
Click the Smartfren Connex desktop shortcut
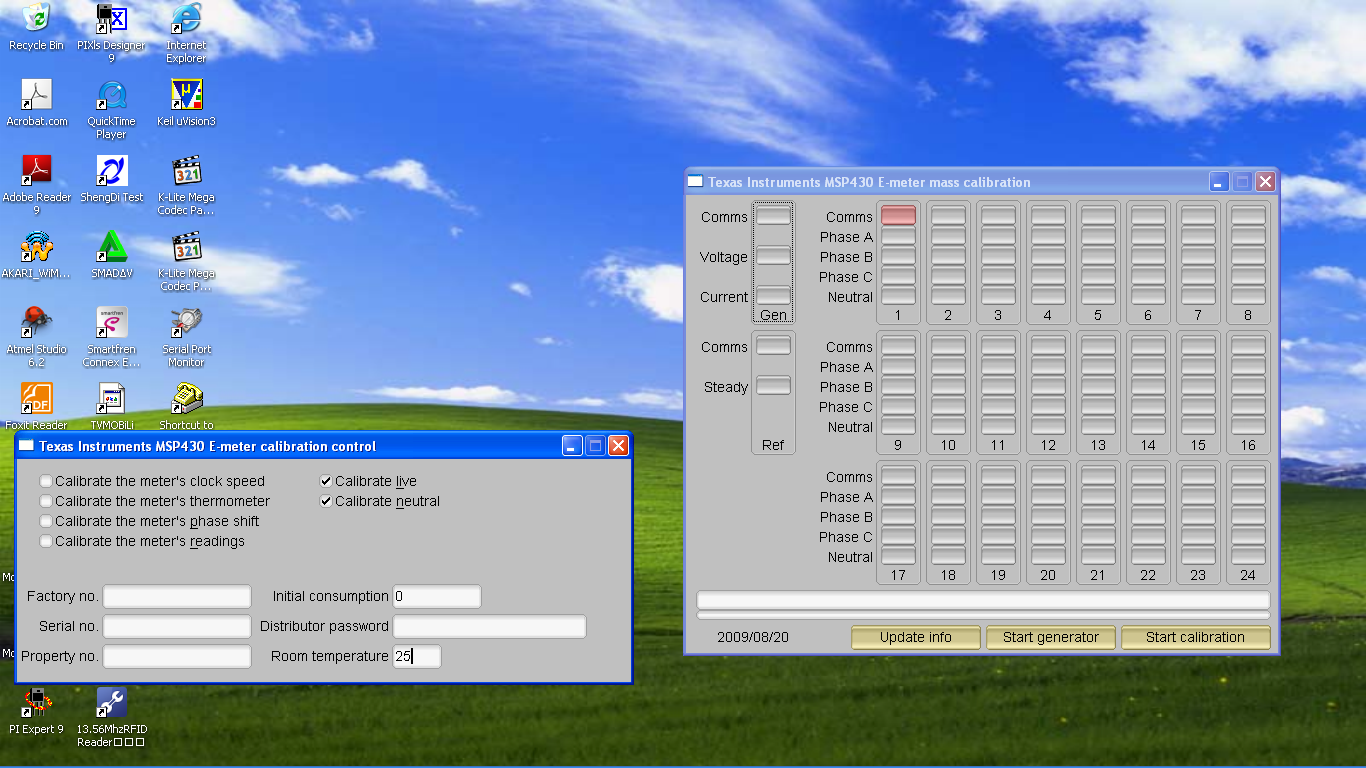[111, 337]
